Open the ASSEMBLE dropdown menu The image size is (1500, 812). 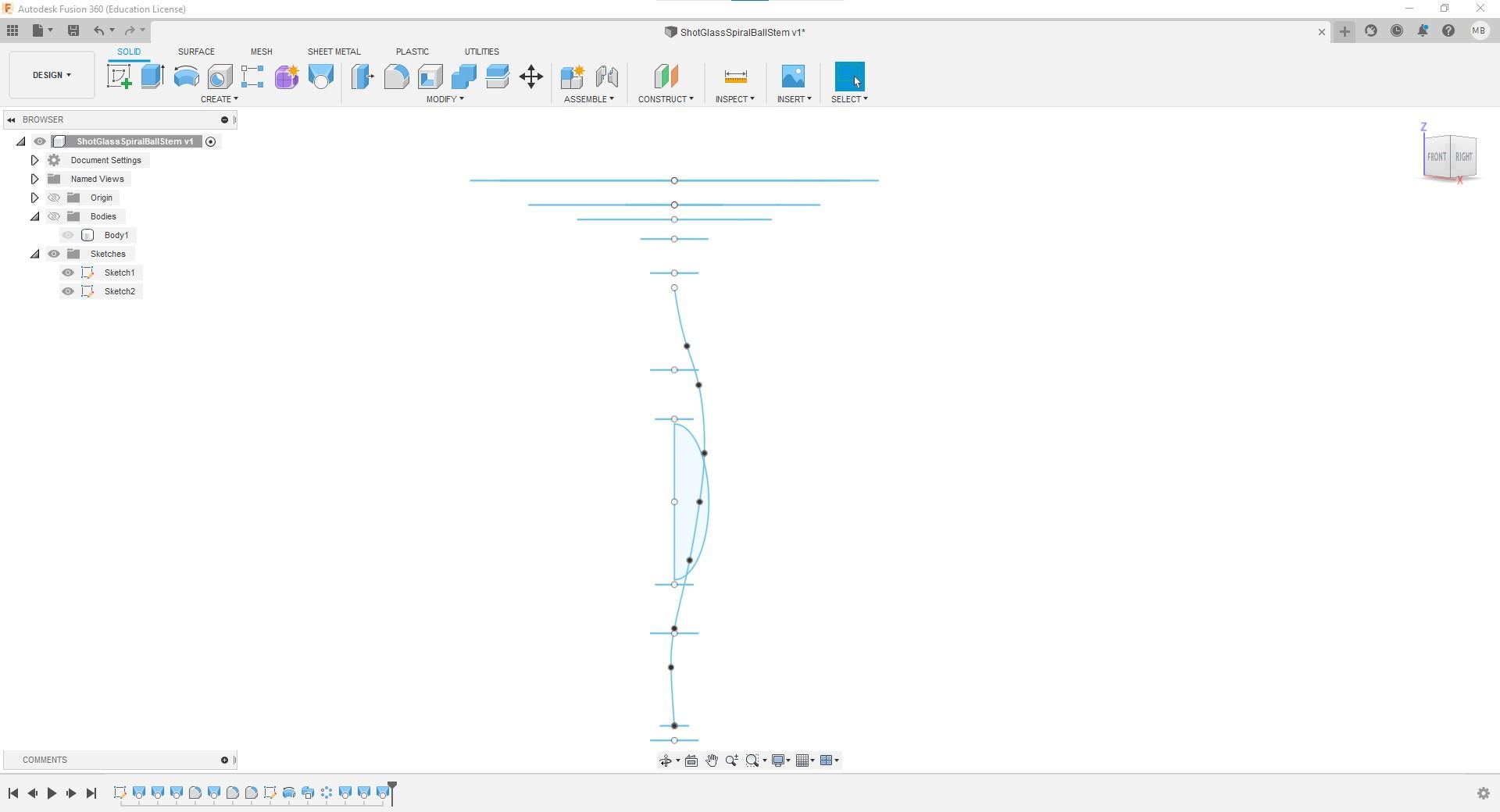pyautogui.click(x=589, y=99)
